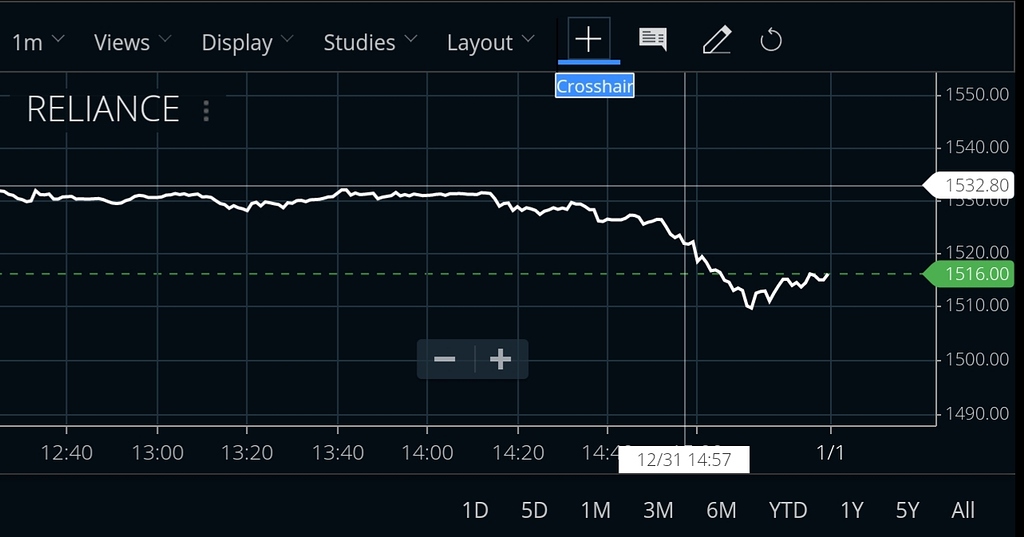1024x537 pixels.
Task: Click the 1540.00 axis value
Action: tap(977, 148)
